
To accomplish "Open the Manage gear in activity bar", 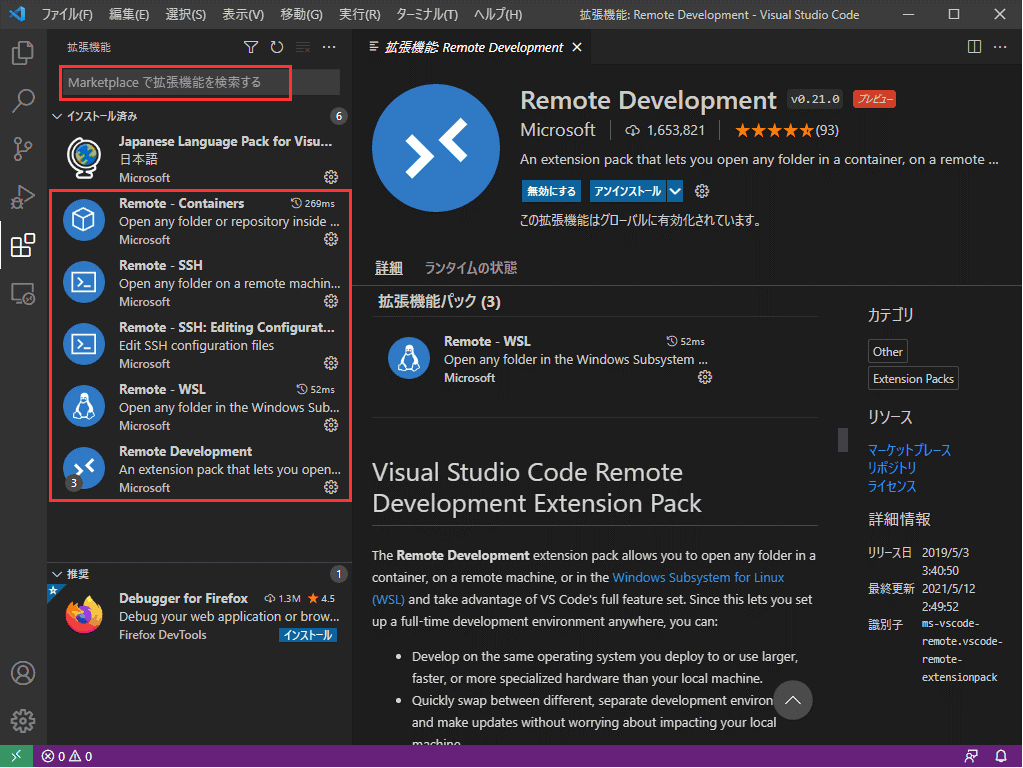I will (23, 721).
